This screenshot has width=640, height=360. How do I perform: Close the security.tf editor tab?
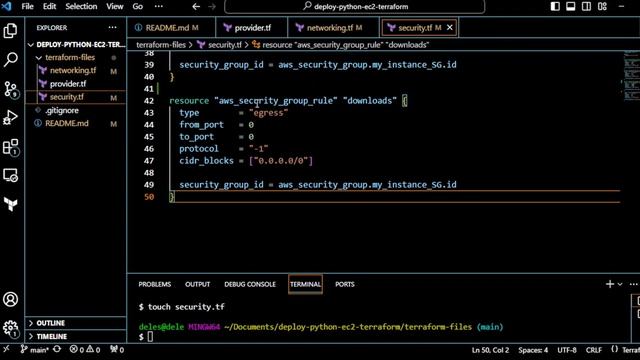449,27
